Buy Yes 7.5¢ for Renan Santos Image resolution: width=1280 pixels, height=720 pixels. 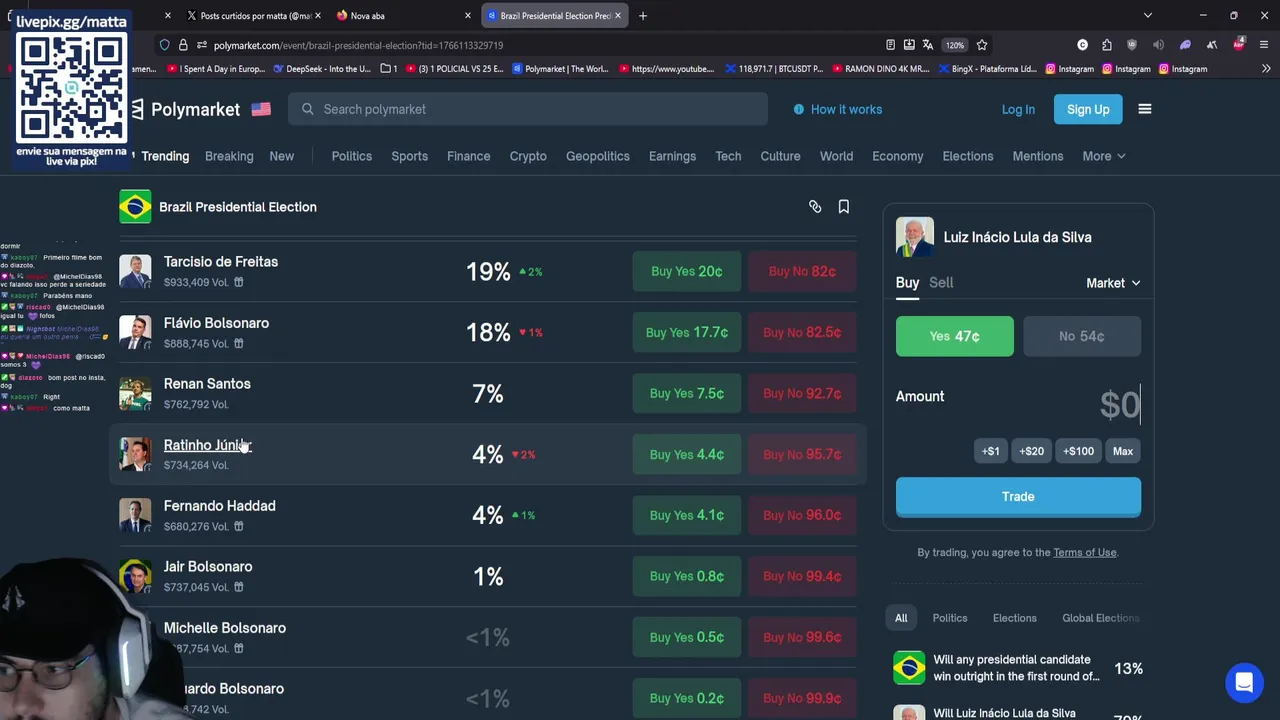pos(686,393)
